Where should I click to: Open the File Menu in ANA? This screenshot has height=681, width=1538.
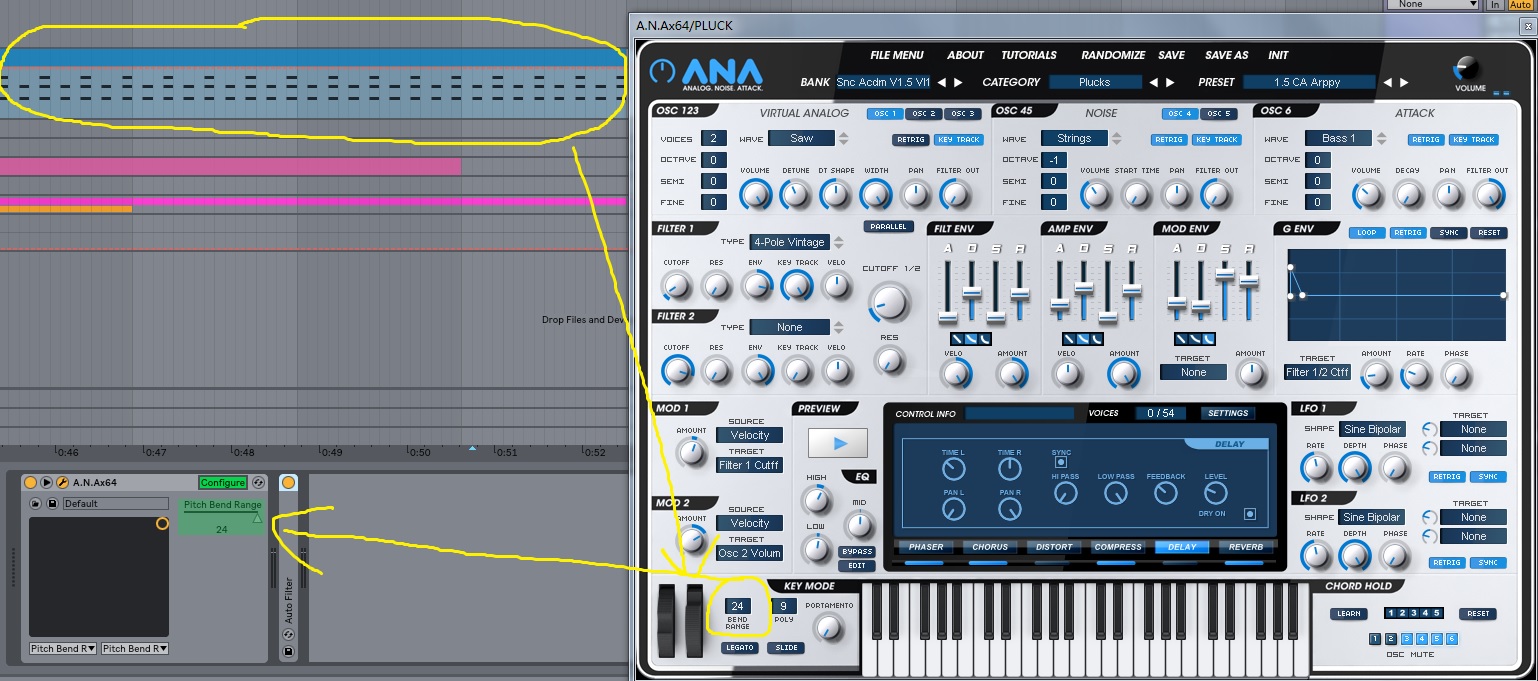[897, 55]
